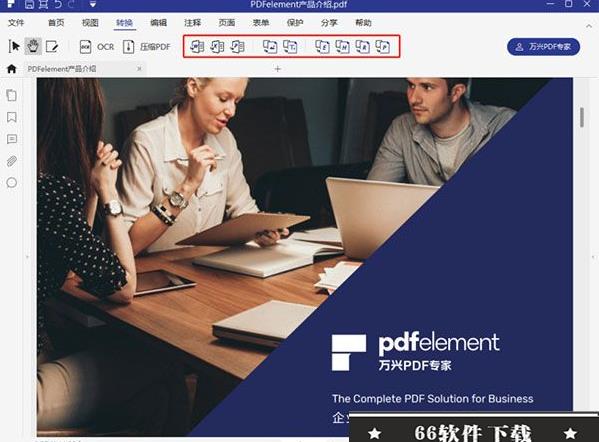Image resolution: width=599 pixels, height=442 pixels.
Task: Expand the left side panel arrow
Action: (x=27, y=257)
